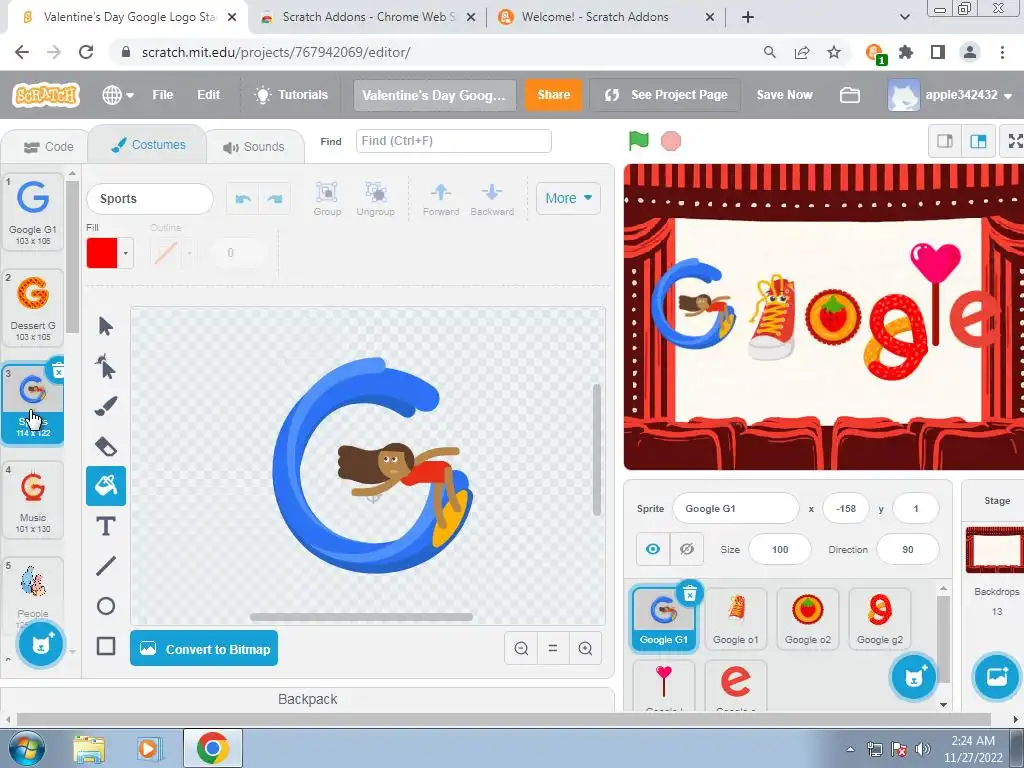Zoom out of the costume canvas

[521, 648]
